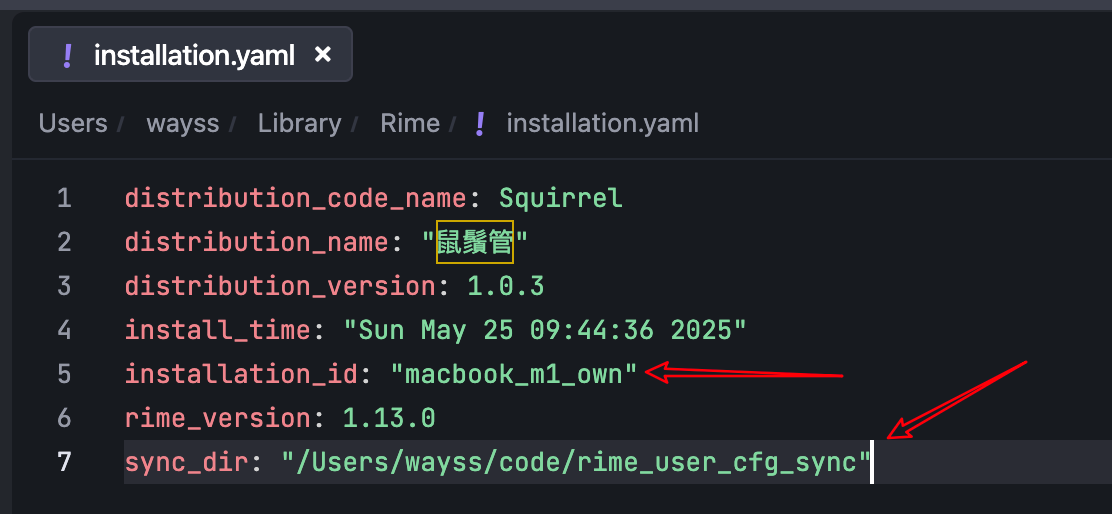Image resolution: width=1112 pixels, height=514 pixels.
Task: Click the distribution_name key
Action: [x=257, y=242]
